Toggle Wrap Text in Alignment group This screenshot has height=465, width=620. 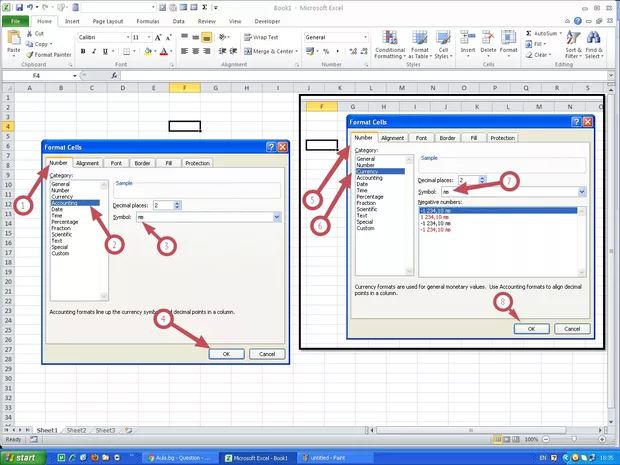(261, 37)
